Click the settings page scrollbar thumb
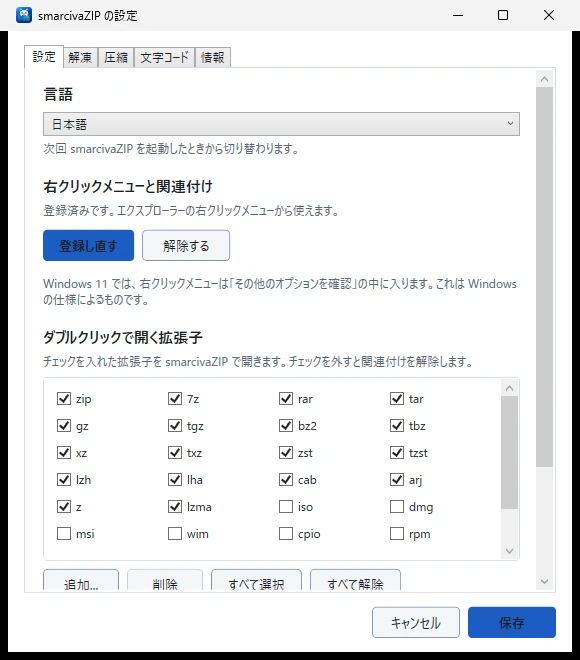Screen dimensions: 580x660 pos(544,277)
